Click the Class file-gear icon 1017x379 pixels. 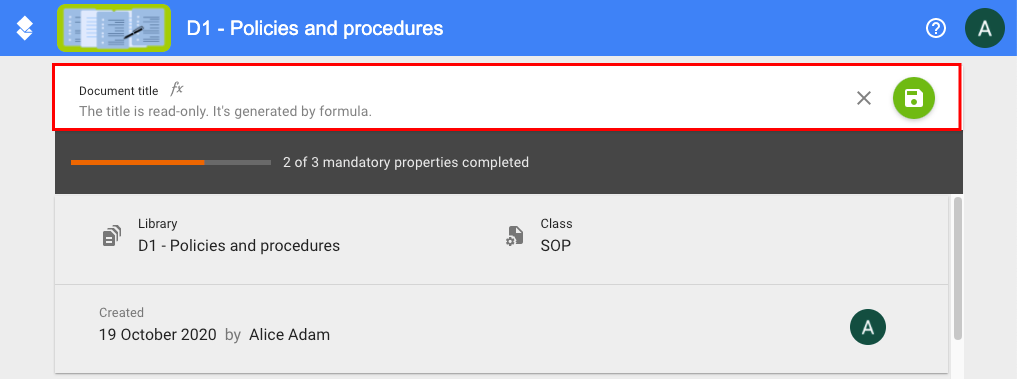pos(514,236)
